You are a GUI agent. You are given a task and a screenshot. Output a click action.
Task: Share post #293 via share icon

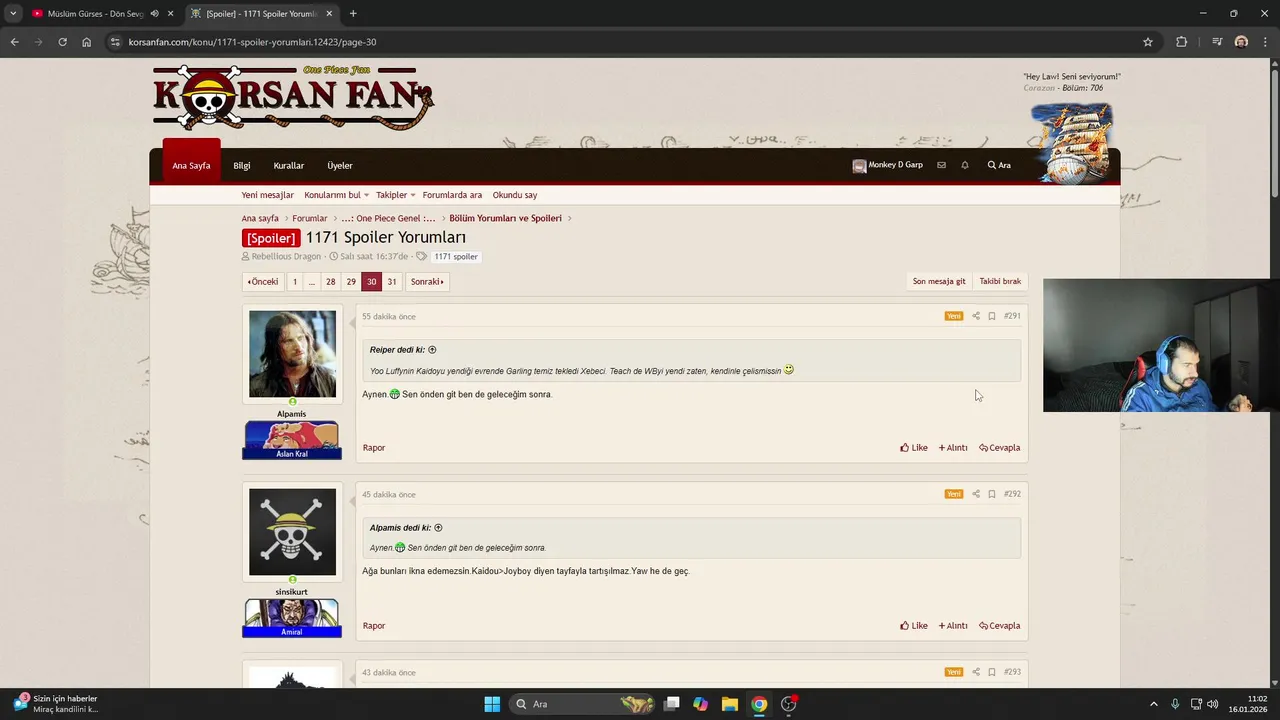coord(976,672)
